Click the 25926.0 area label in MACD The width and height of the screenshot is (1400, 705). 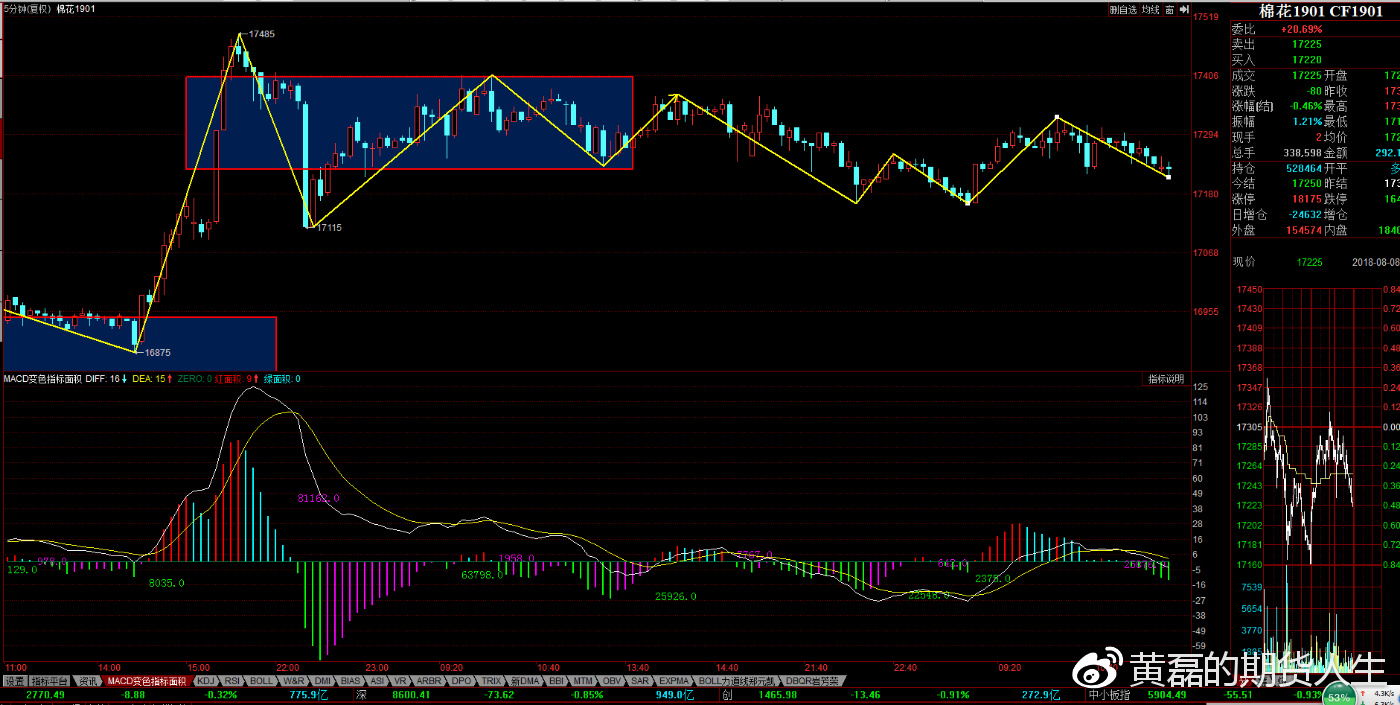pyautogui.click(x=676, y=596)
